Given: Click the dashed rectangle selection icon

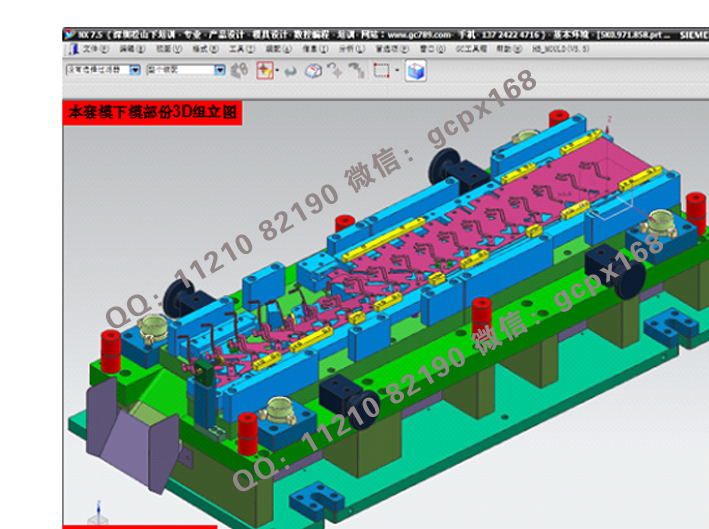Looking at the screenshot, I should pyautogui.click(x=381, y=71).
